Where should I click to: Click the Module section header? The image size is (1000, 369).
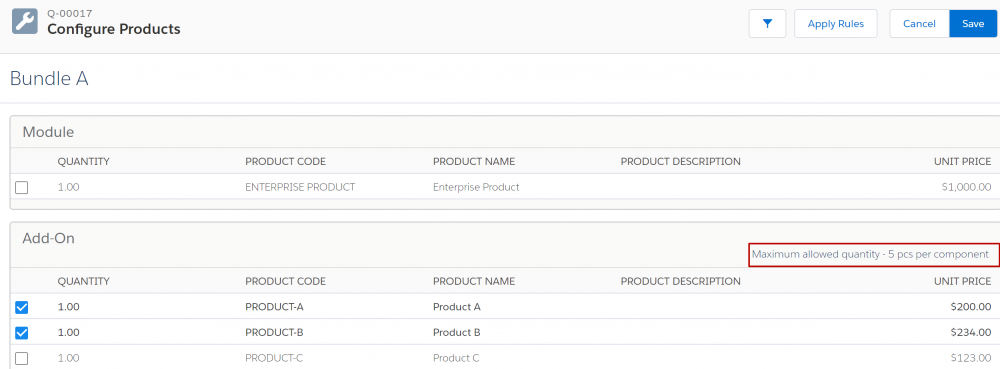[48, 133]
